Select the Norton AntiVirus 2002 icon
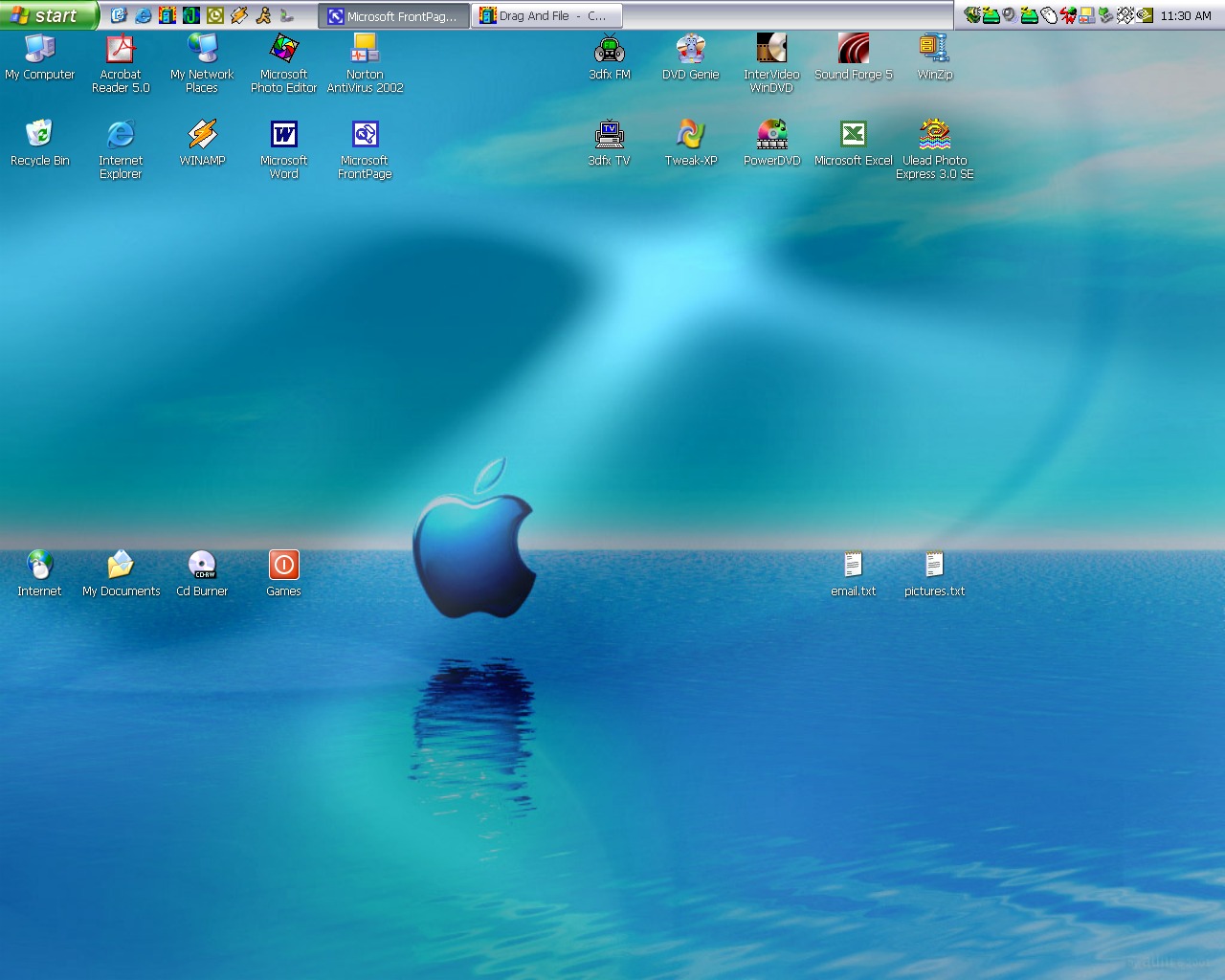 coord(365,63)
